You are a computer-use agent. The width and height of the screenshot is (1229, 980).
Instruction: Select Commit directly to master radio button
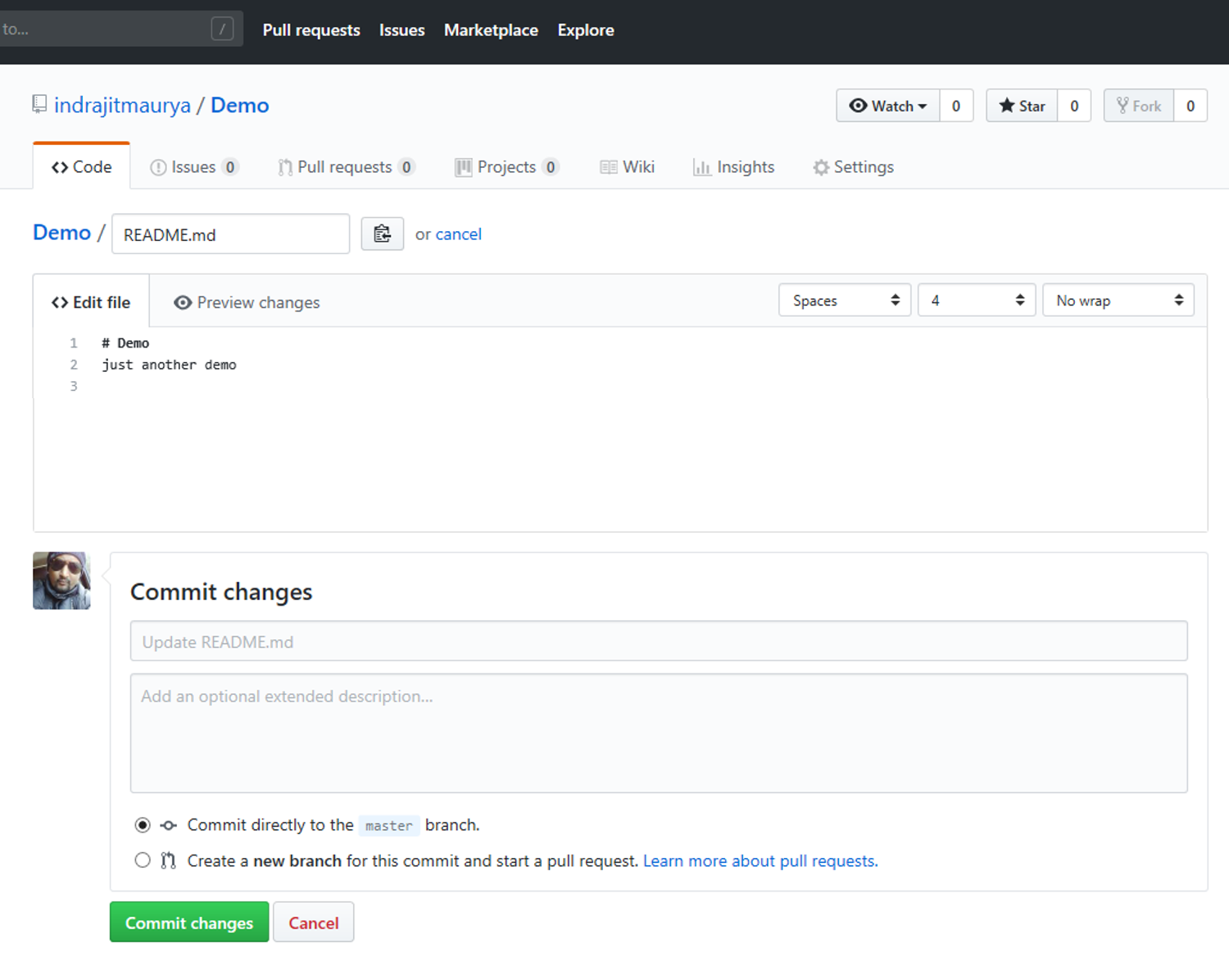coord(143,825)
